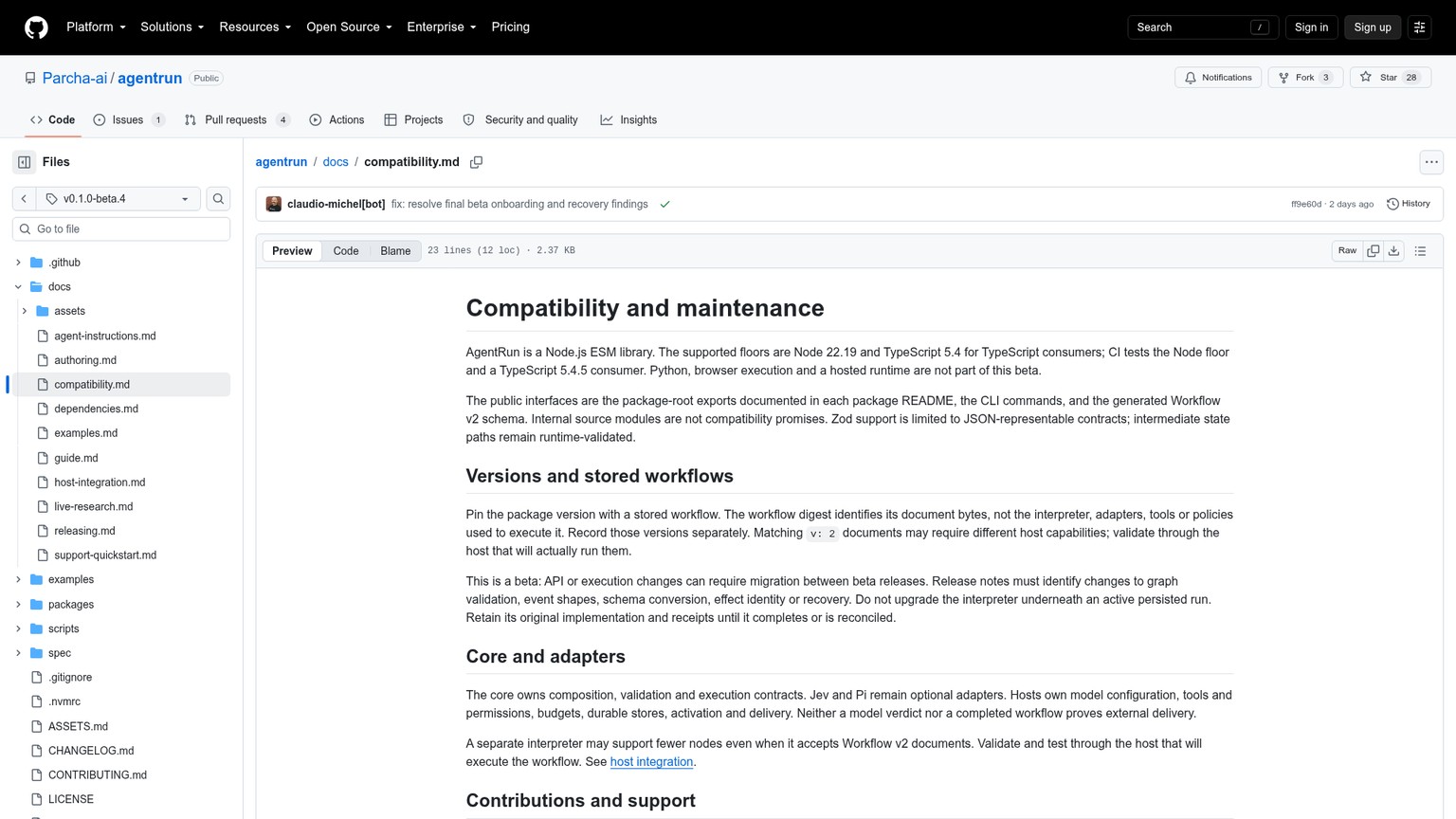Open commit History
Viewport: 1456px width, 819px height.
pos(1409,204)
